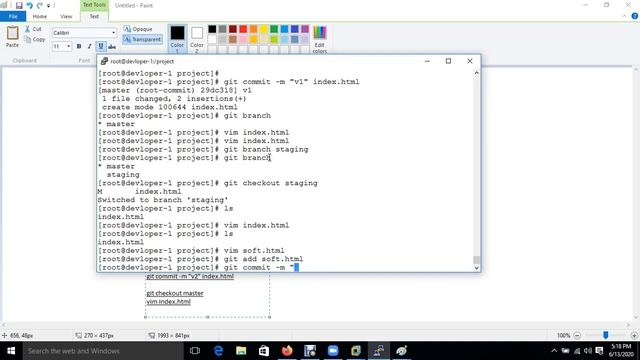Toggle Strikethrough formatting

pos(111,46)
